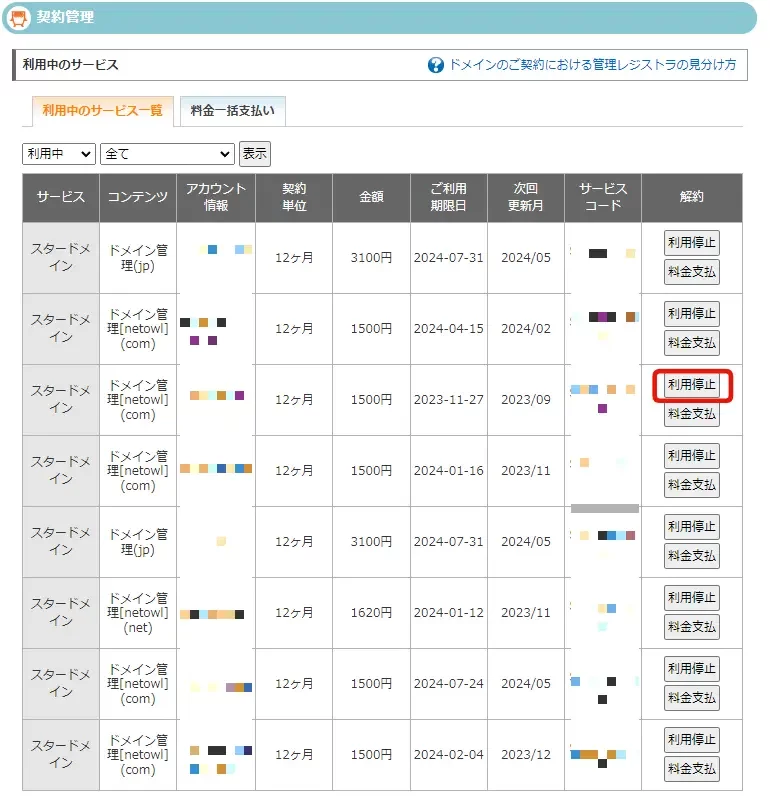
Task: Click the blue question mark help icon
Action: tap(436, 65)
